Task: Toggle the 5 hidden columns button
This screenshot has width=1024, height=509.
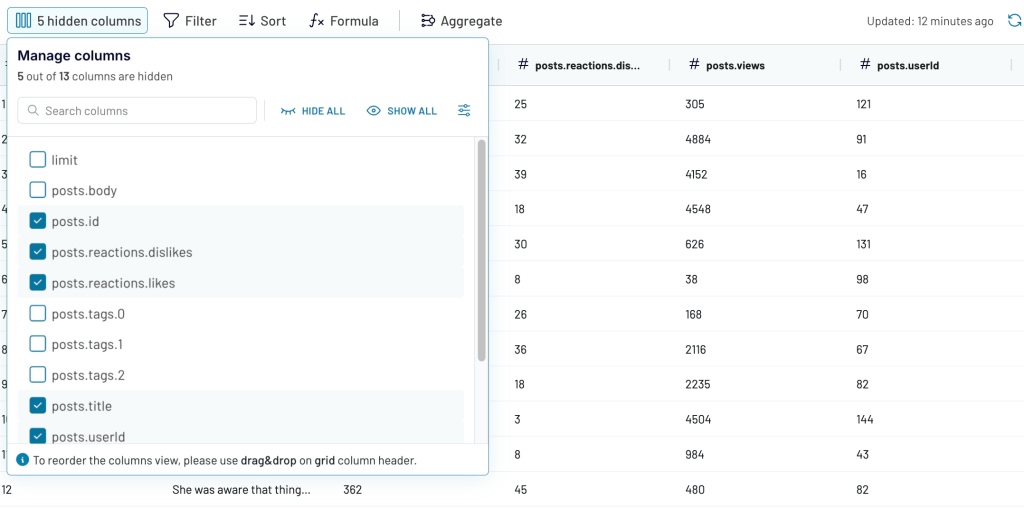Action: tap(78, 21)
